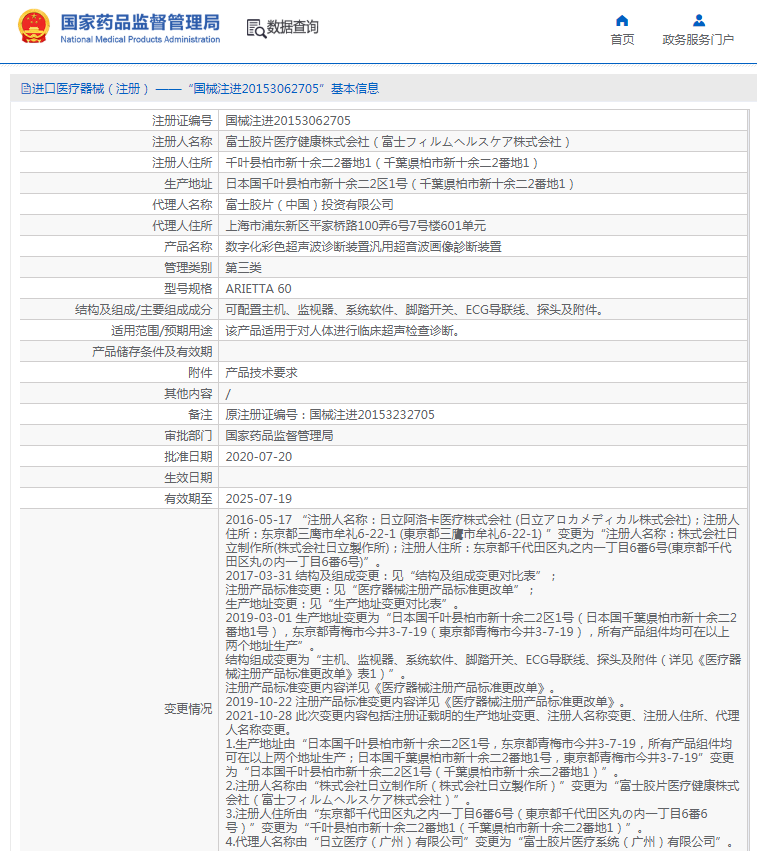
Task: Select the registrant name 富士胶片医疗健康株式会社
Action: click(x=398, y=142)
